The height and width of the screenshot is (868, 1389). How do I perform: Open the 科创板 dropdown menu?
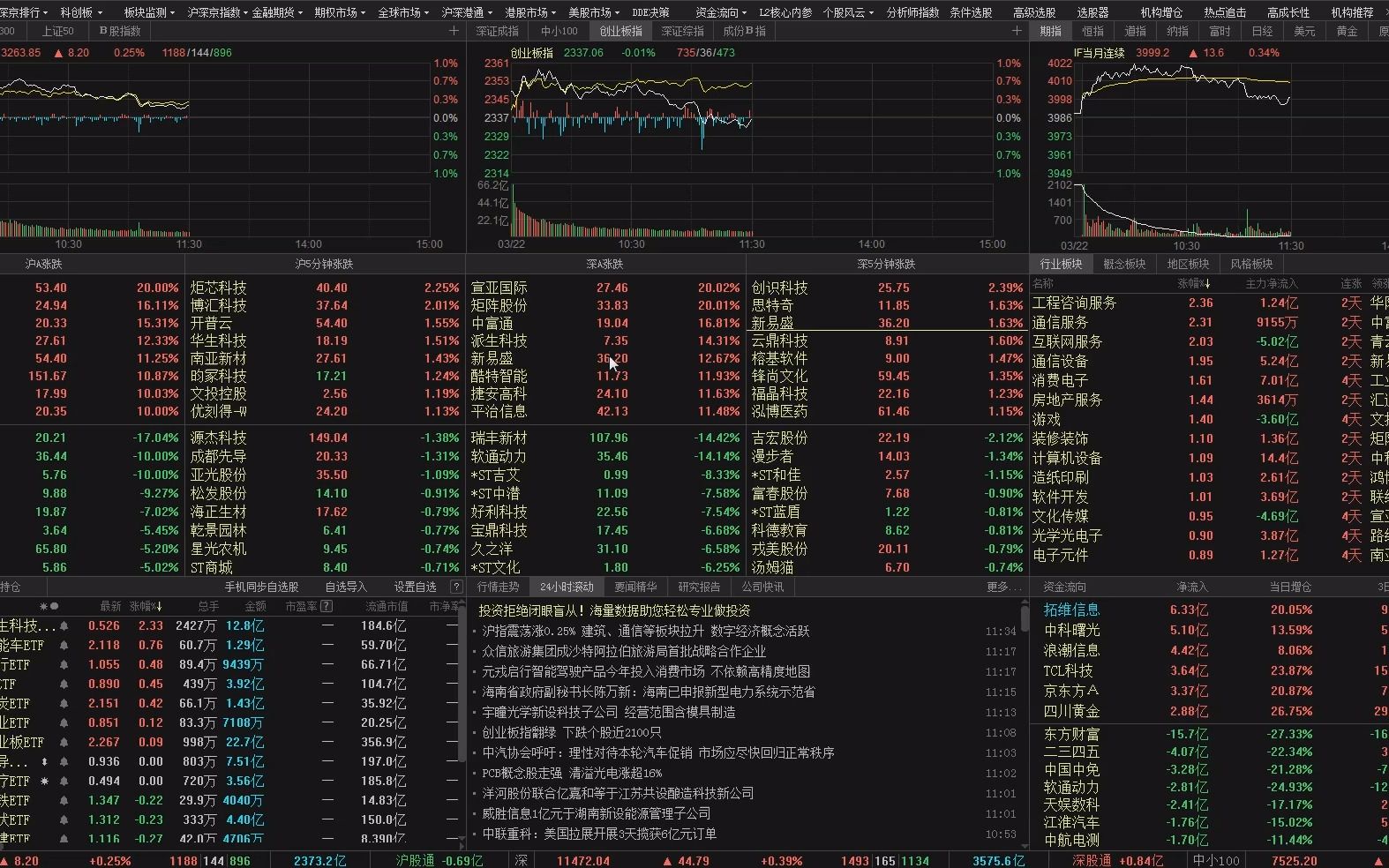click(81, 12)
